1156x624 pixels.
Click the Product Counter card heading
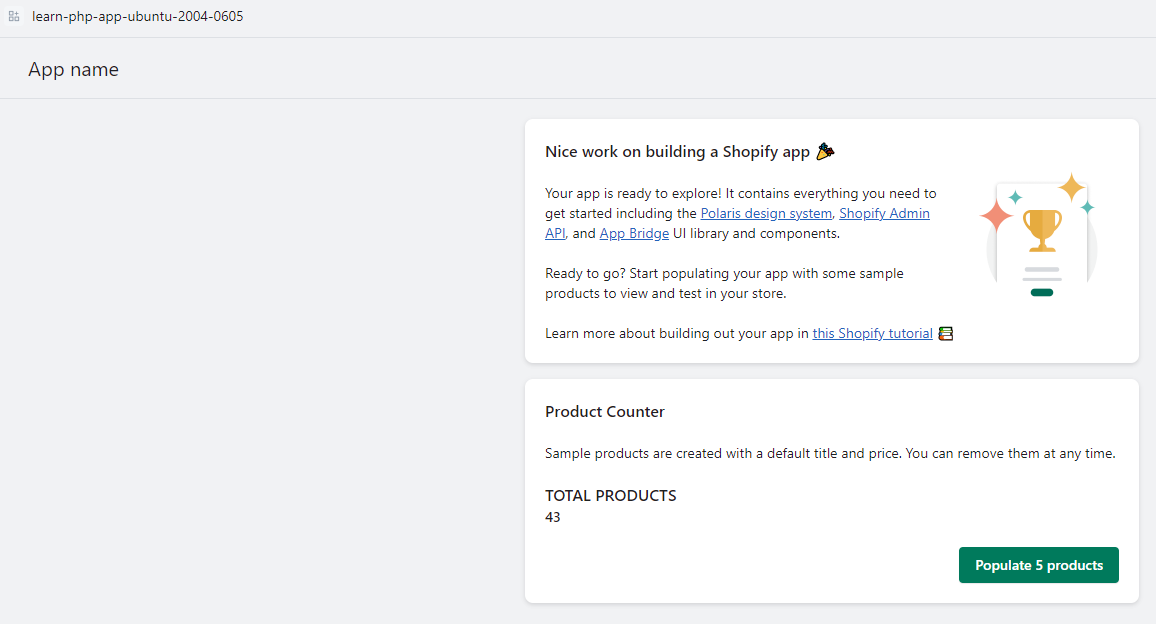coord(605,412)
